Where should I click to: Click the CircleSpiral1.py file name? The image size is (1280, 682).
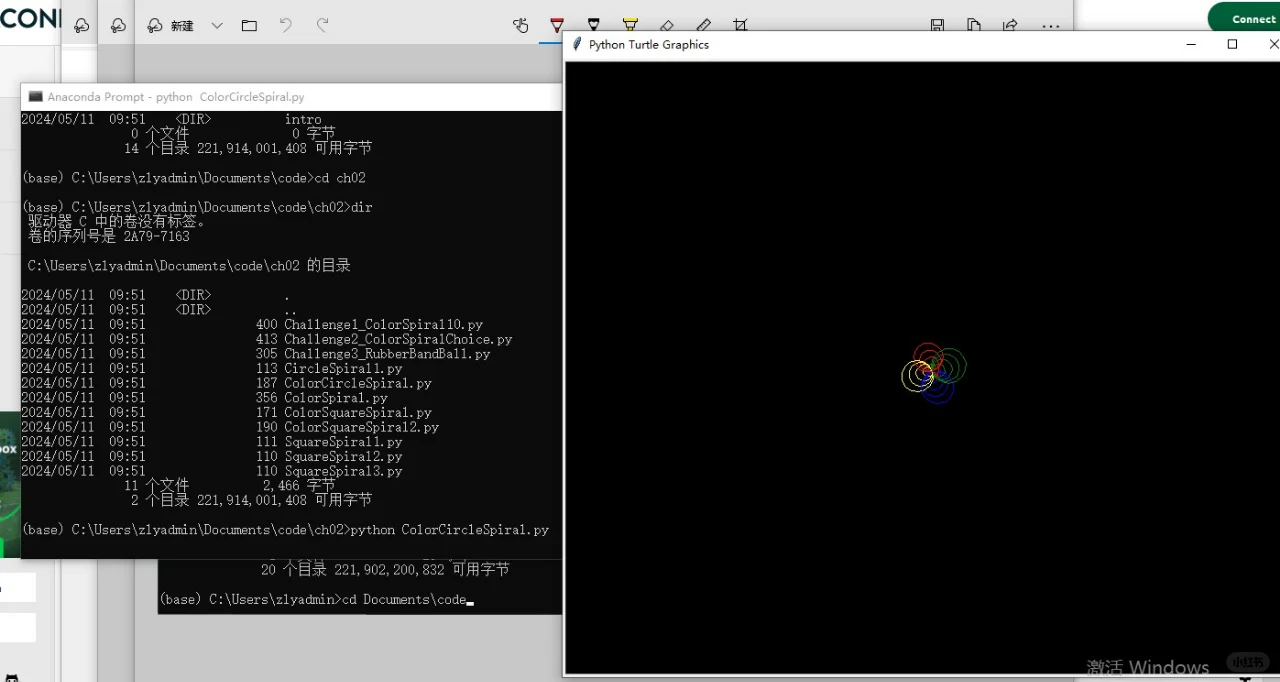[343, 369]
